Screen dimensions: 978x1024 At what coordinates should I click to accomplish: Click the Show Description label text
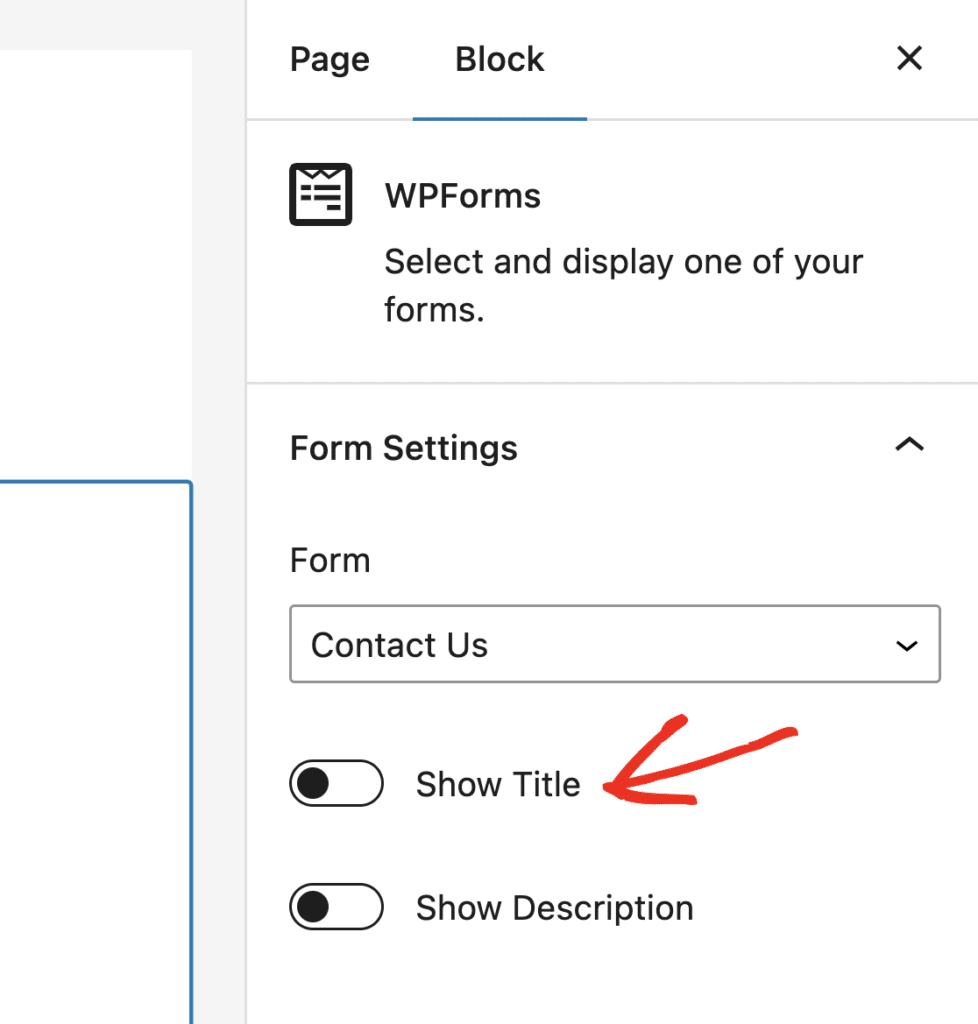[x=554, y=908]
